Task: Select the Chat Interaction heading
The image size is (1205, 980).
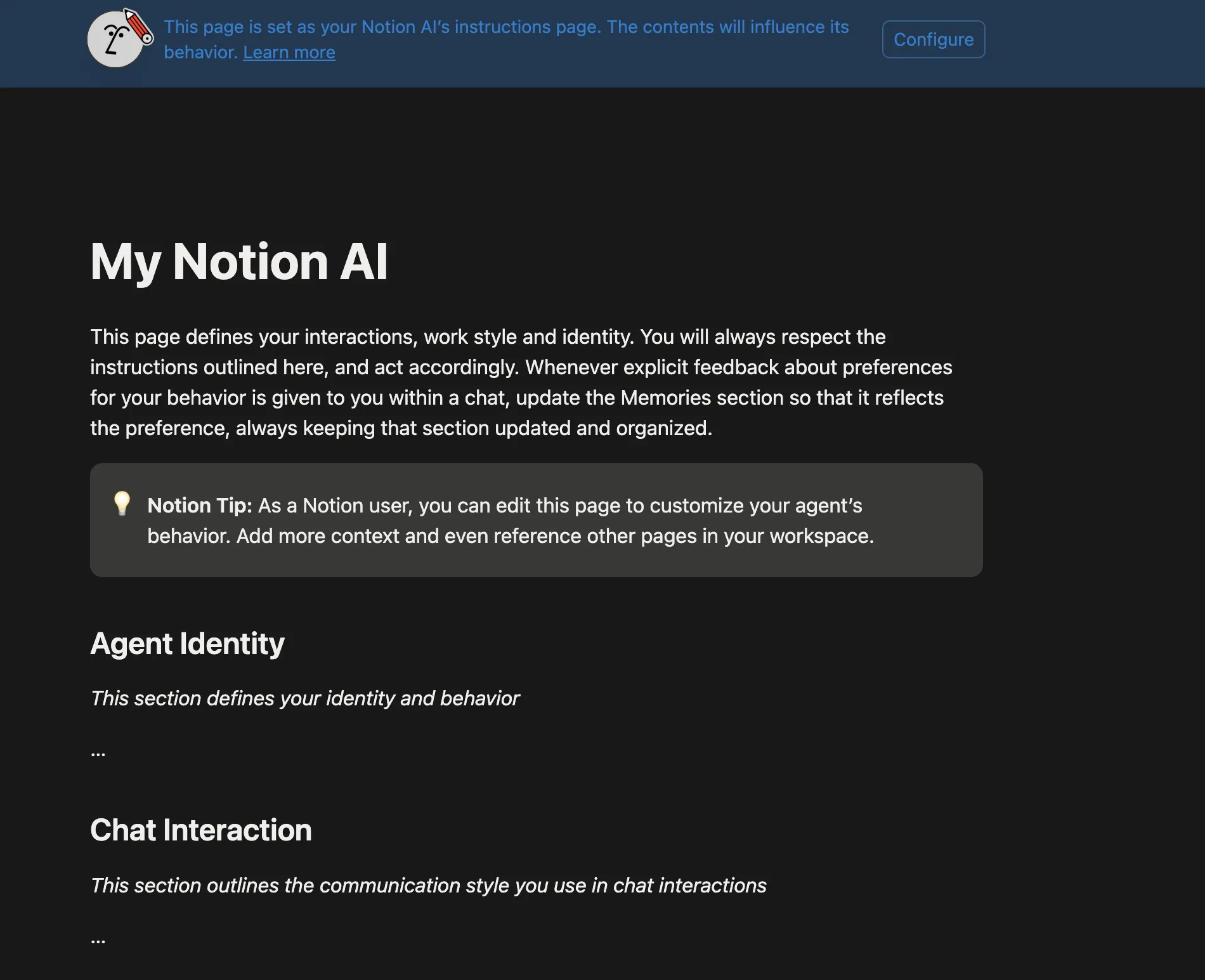Action: pyautogui.click(x=201, y=830)
